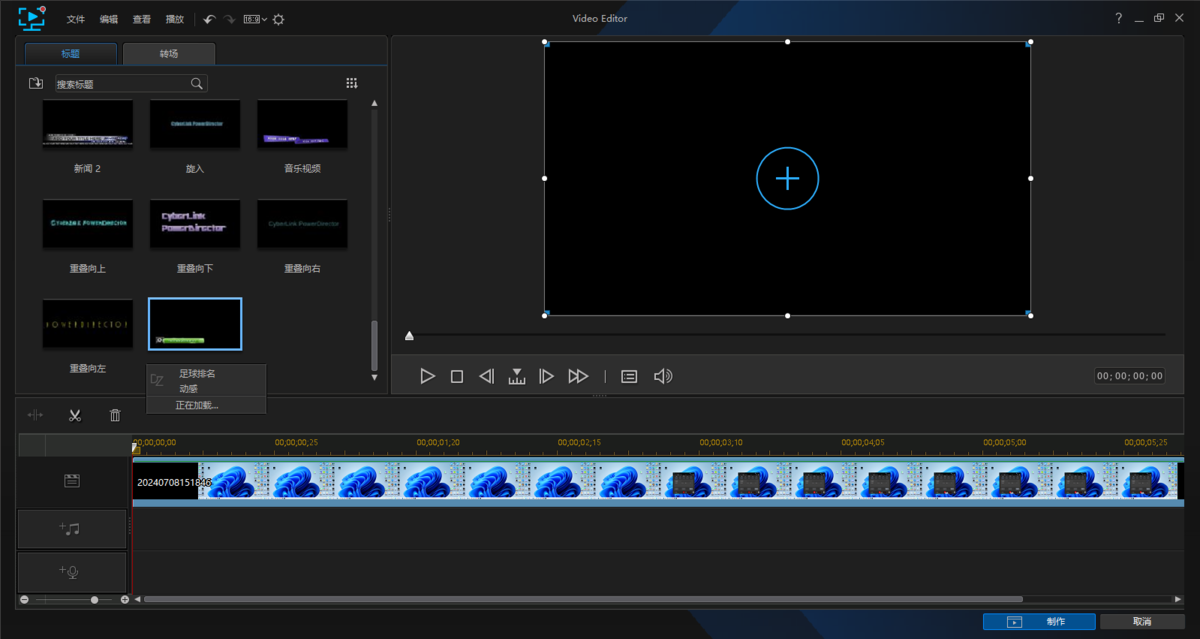Click the 00;00;03;10 ruler mark
1200x639 pixels.
(x=722, y=442)
